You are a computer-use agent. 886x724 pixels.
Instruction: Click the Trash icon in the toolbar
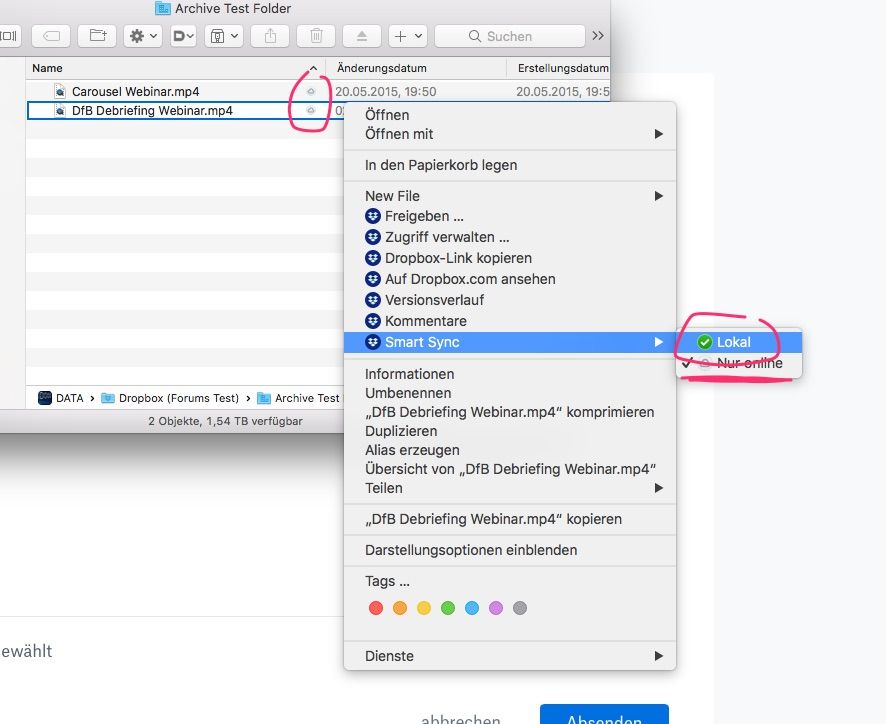315,35
